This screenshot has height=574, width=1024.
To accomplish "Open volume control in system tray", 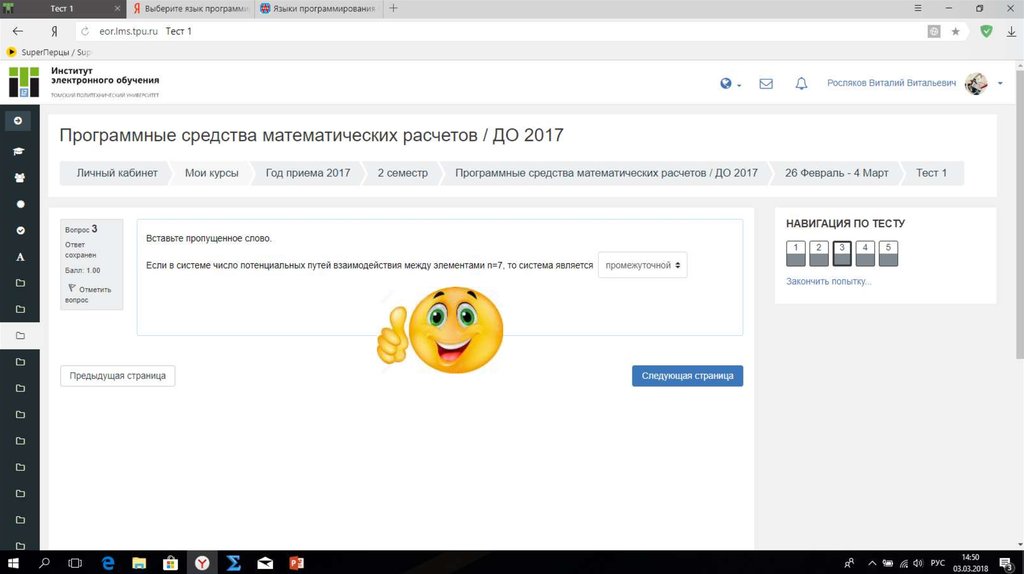I will click(918, 563).
